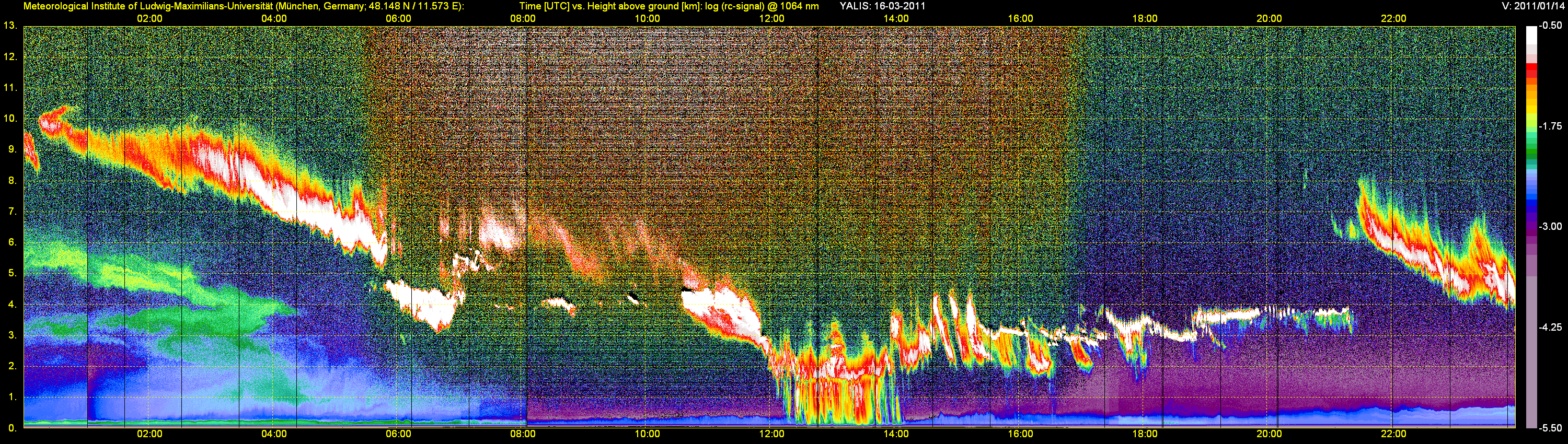
Task: Click 12:00 on the top time axis
Action: pyautogui.click(x=772, y=19)
